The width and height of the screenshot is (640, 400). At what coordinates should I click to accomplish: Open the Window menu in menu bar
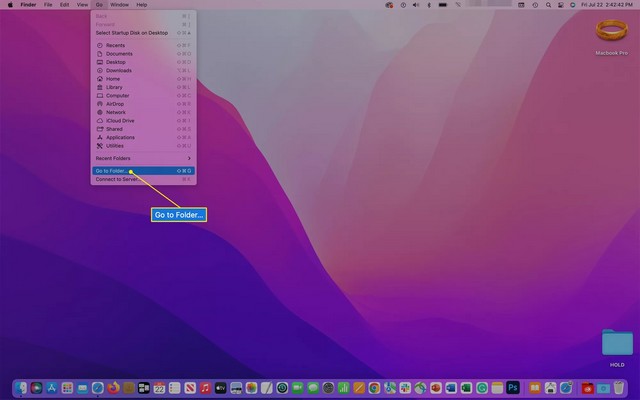[x=119, y=5]
